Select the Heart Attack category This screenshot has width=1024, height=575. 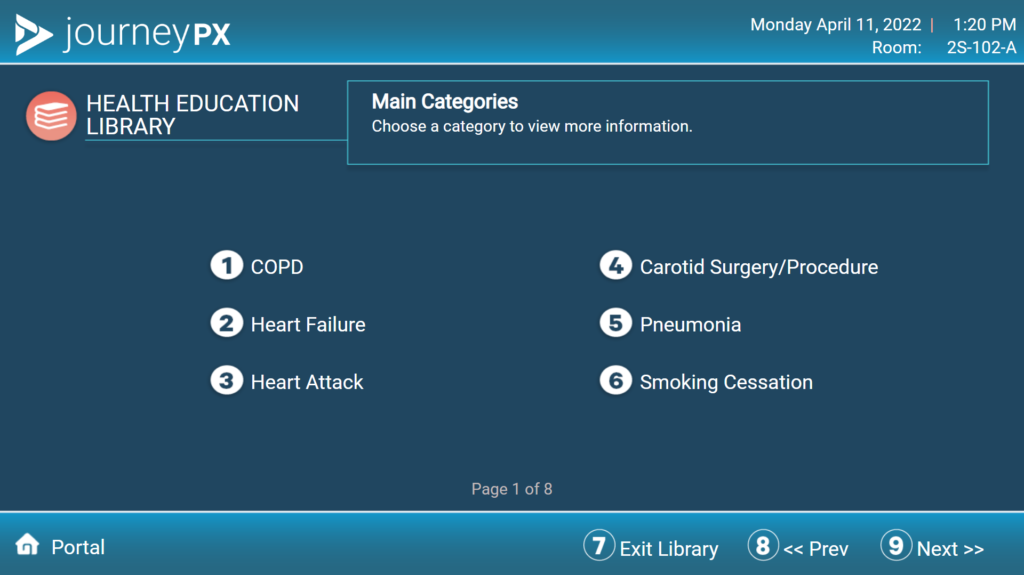pos(307,382)
